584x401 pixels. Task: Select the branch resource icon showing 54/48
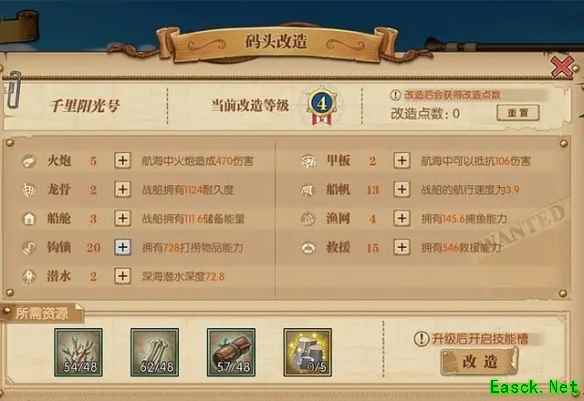pos(79,352)
